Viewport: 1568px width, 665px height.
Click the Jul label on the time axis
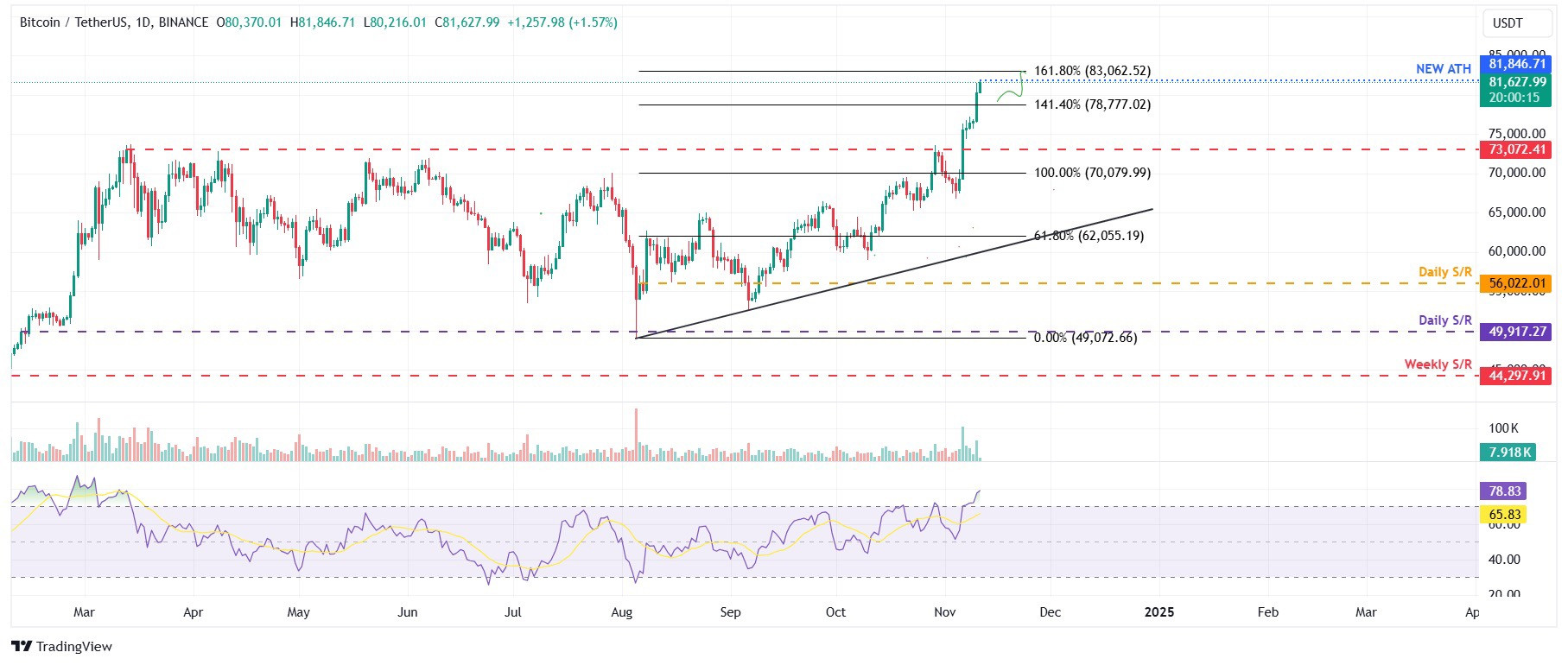pos(513,612)
